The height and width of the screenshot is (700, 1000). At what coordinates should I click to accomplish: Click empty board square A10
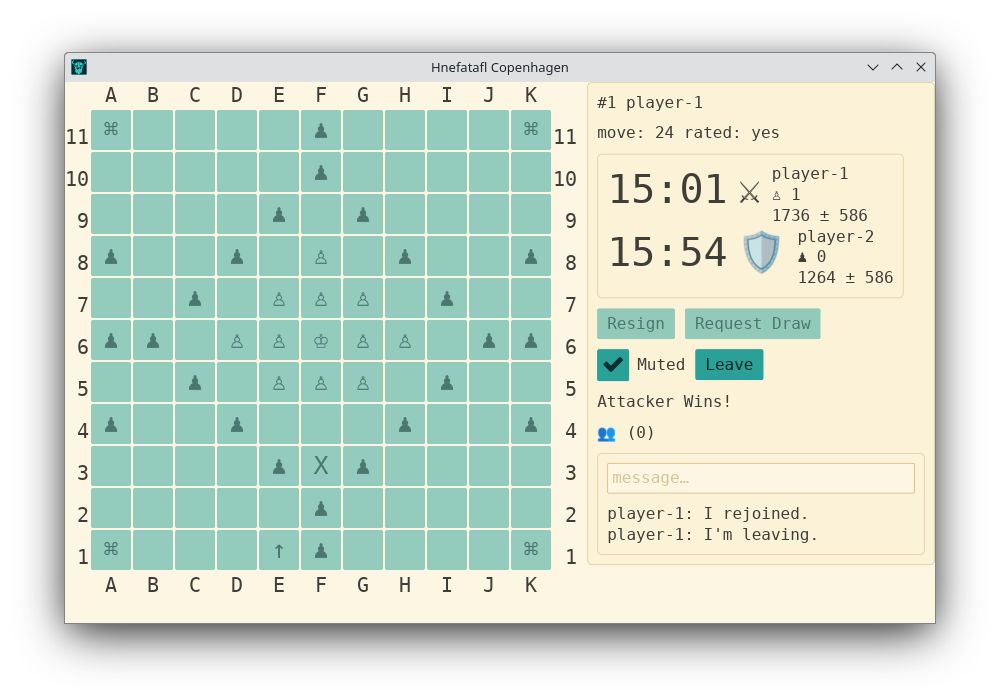coord(111,173)
